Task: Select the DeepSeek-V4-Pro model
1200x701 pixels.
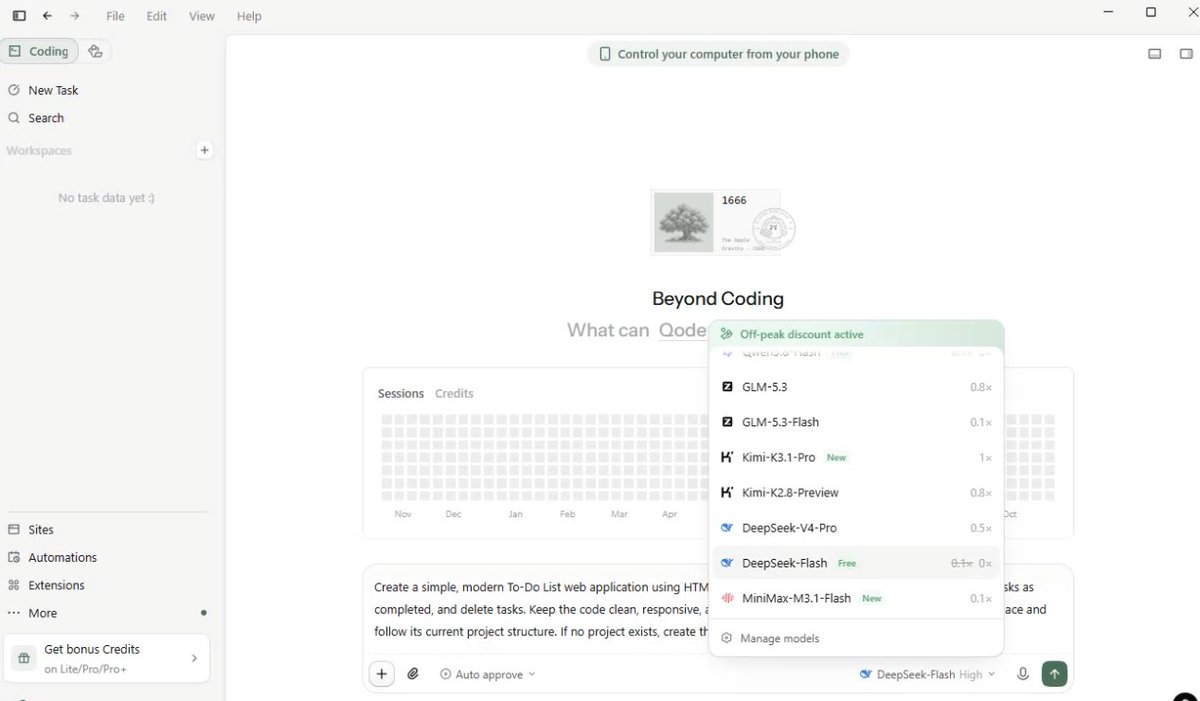Action: [x=856, y=528]
